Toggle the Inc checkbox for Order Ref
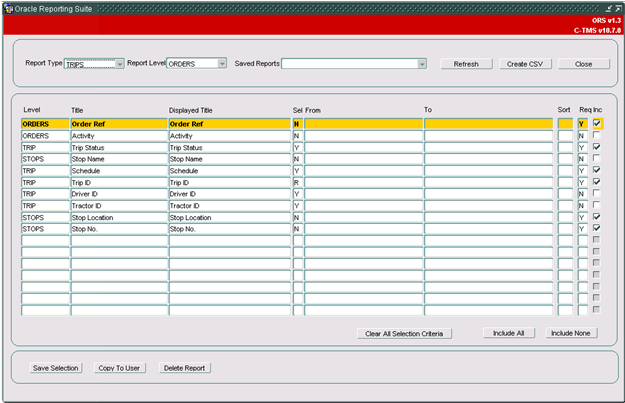The height and width of the screenshot is (403, 625). click(x=597, y=123)
